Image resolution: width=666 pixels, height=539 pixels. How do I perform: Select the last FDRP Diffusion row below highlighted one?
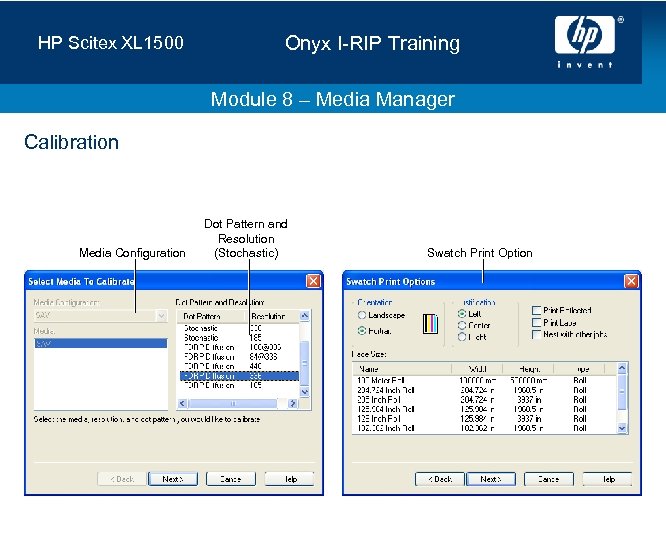(238, 385)
